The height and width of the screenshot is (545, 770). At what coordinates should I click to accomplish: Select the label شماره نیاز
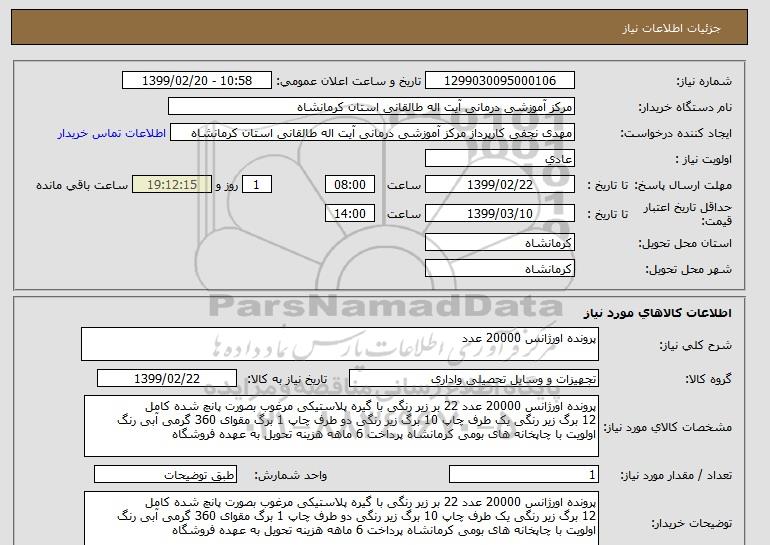coord(704,81)
